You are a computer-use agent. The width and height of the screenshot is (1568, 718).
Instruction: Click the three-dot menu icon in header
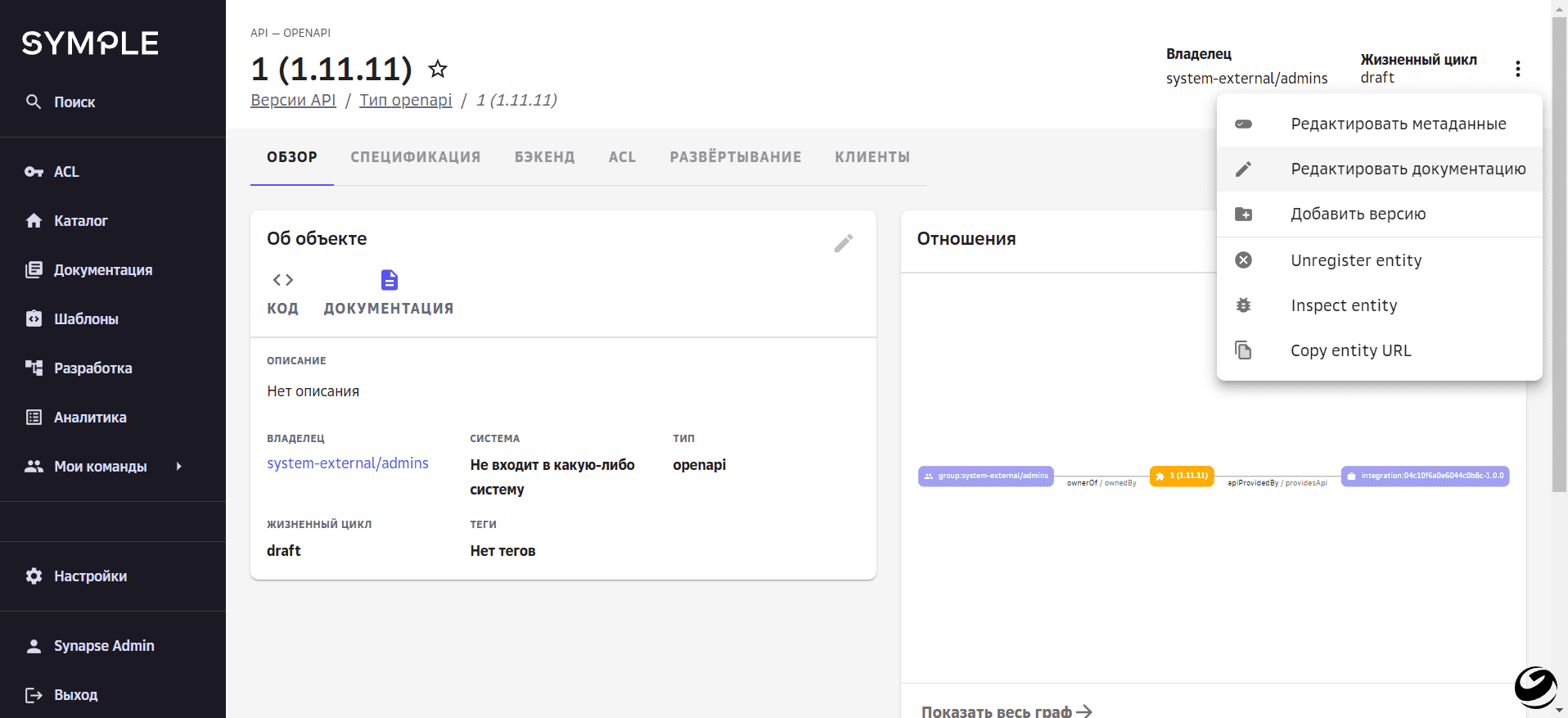tap(1518, 69)
